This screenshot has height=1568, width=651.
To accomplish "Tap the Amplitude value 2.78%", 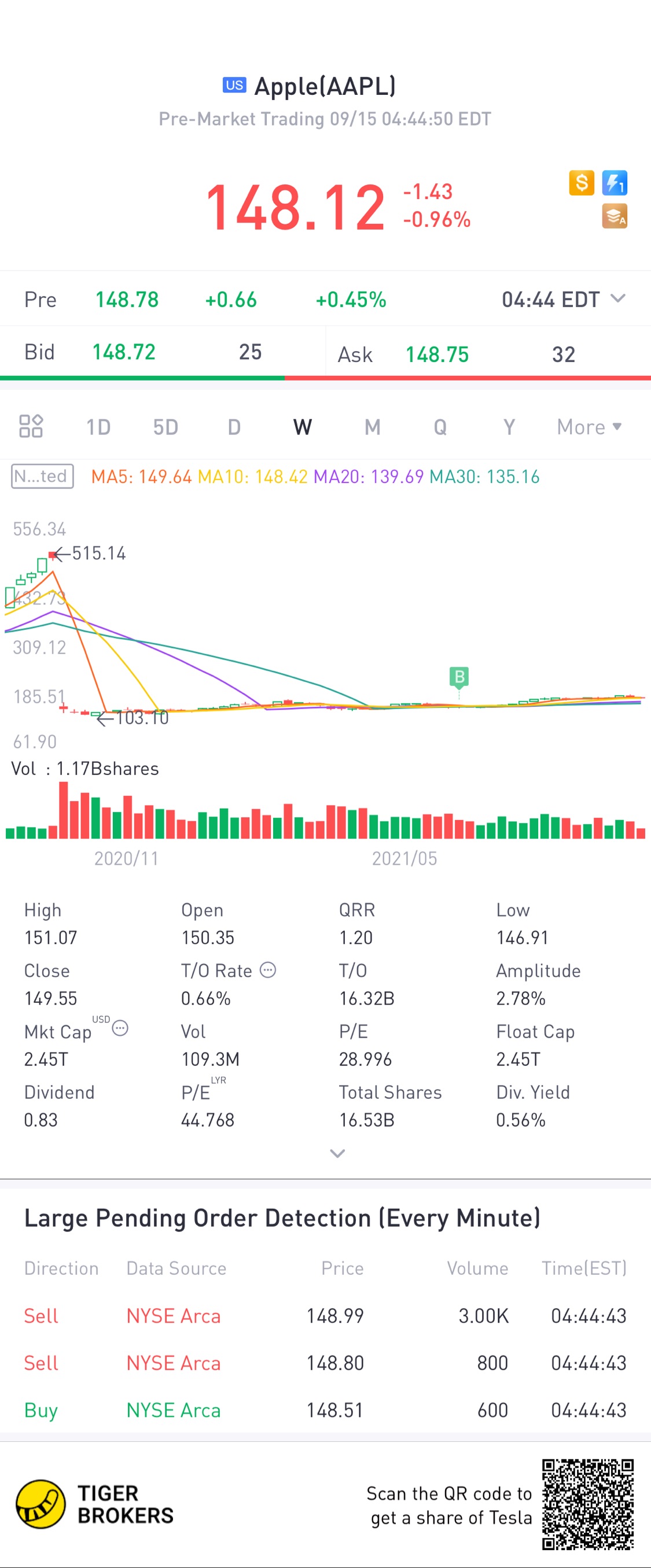I will point(521,998).
